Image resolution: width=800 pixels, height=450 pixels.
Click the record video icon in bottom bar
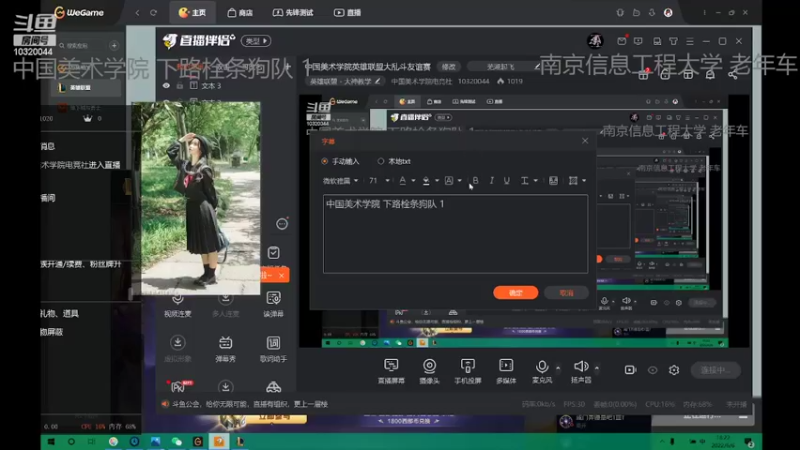click(631, 370)
